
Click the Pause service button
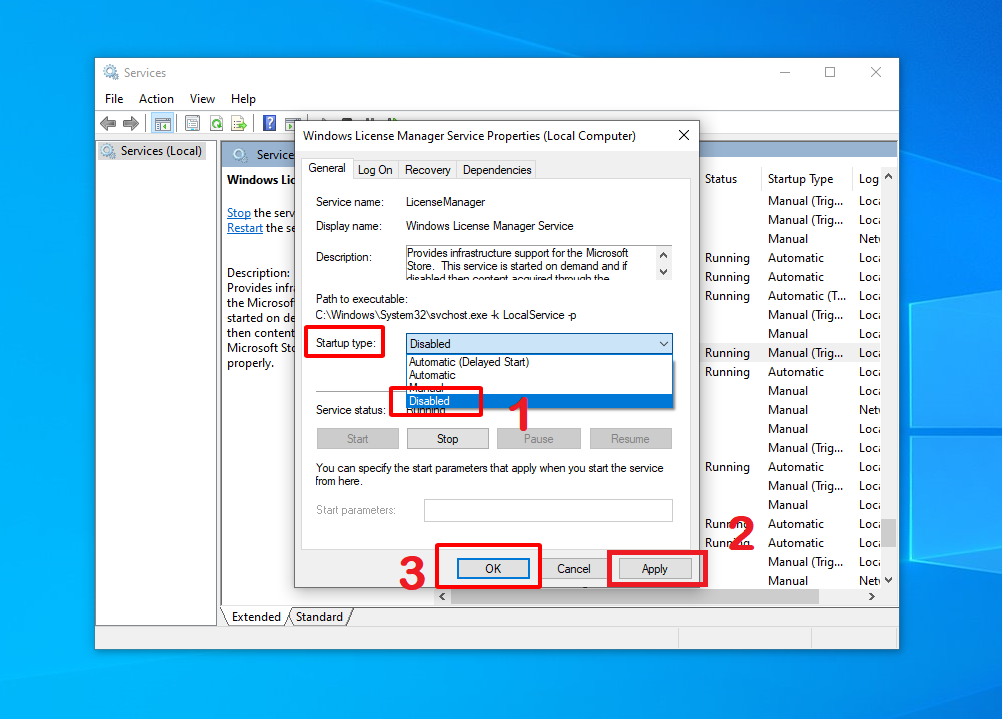(x=539, y=439)
